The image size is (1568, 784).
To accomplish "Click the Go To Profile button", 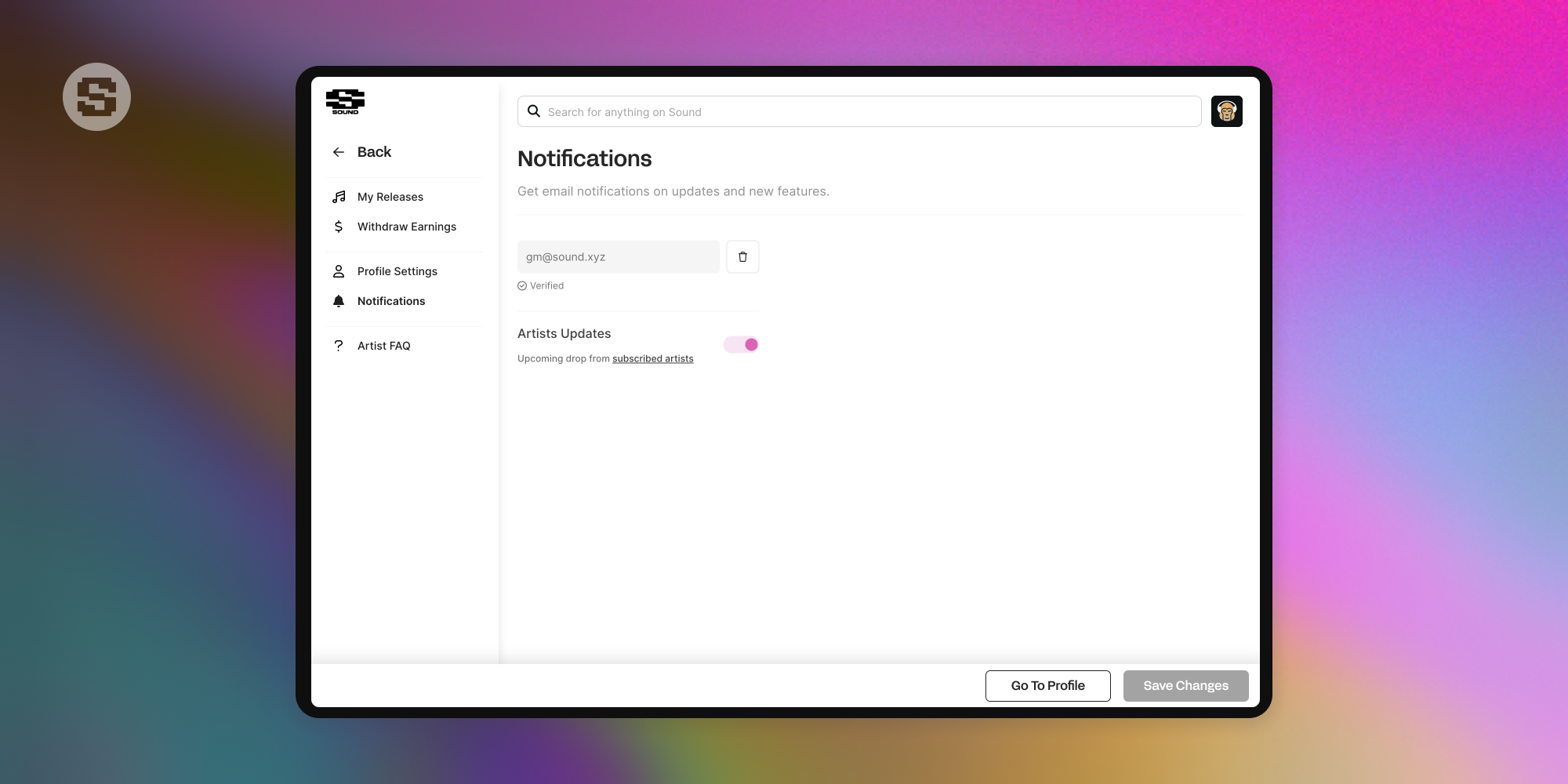I will (x=1048, y=686).
